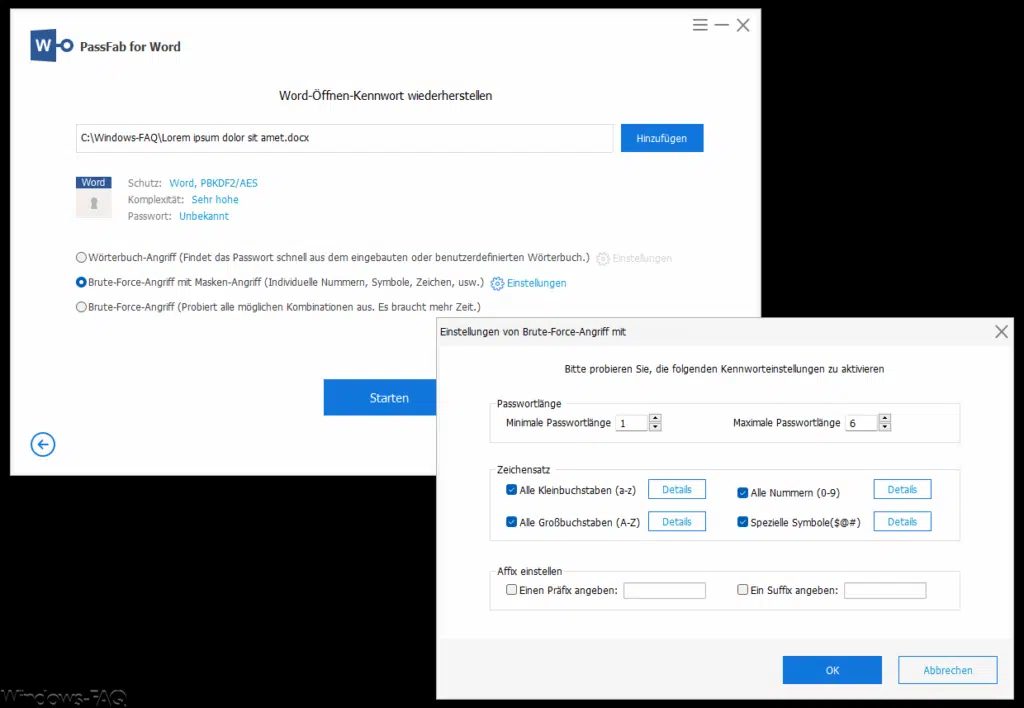1024x708 pixels.
Task: Close the Brute-Force settings dialog
Action: point(1001,332)
